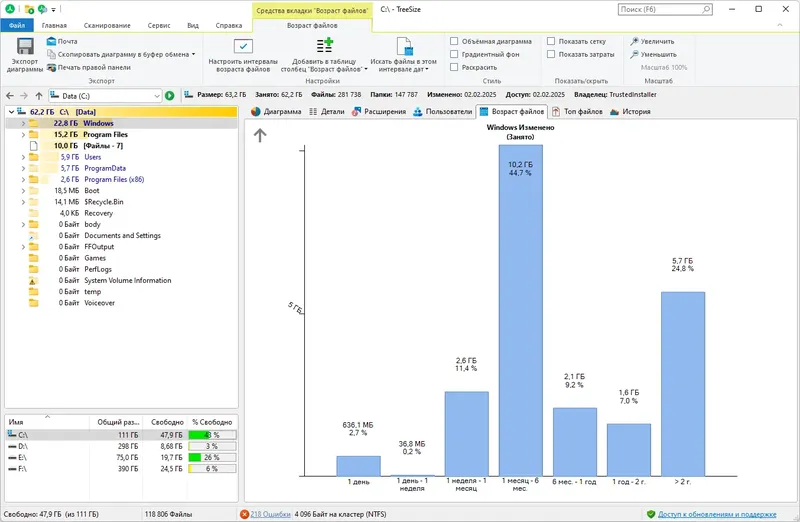The width and height of the screenshot is (800, 522).
Task: Enable Объёмная диаграмма checkbox
Action: tap(454, 41)
